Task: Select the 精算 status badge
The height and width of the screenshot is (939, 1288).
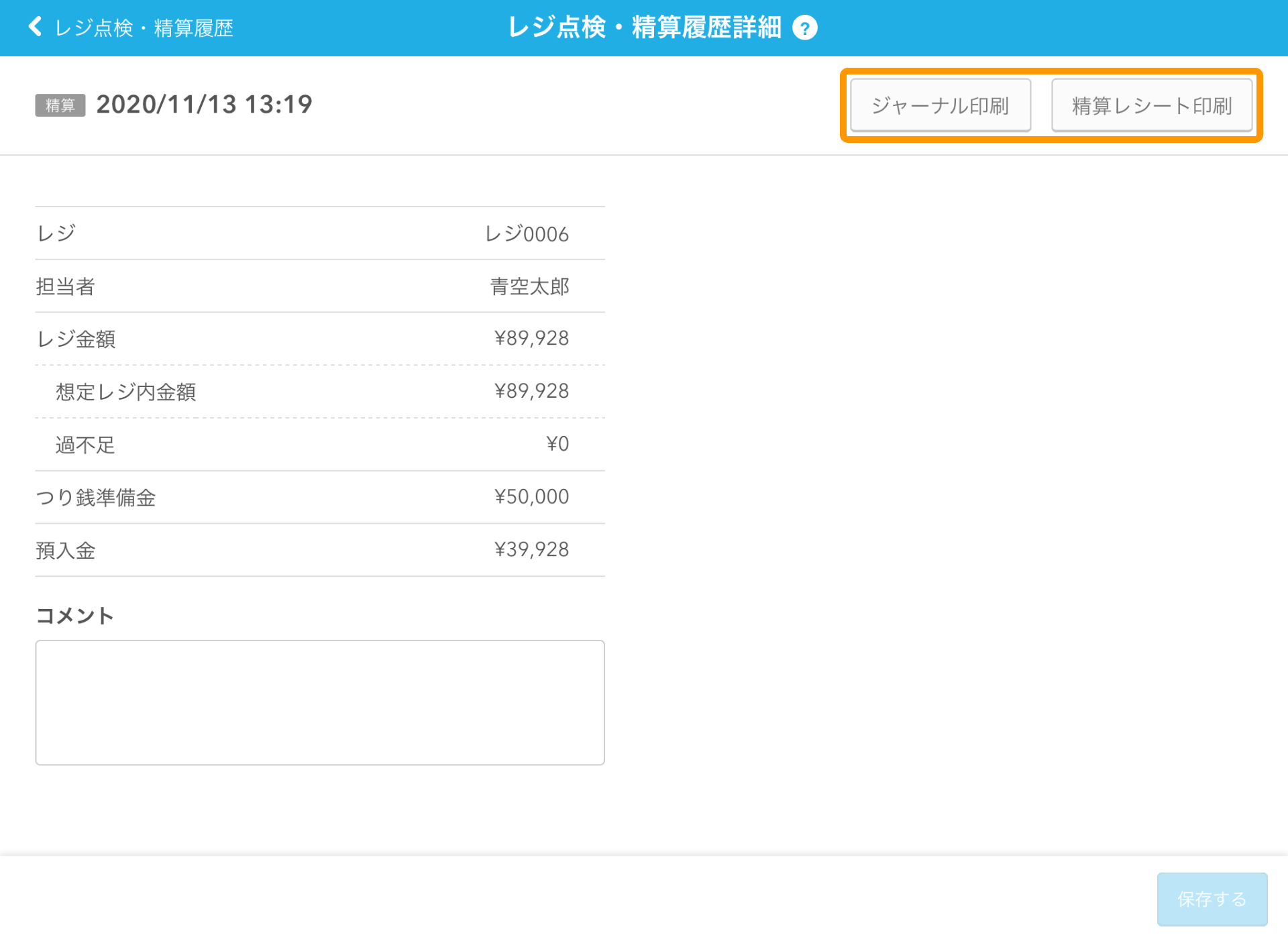Action: point(60,105)
